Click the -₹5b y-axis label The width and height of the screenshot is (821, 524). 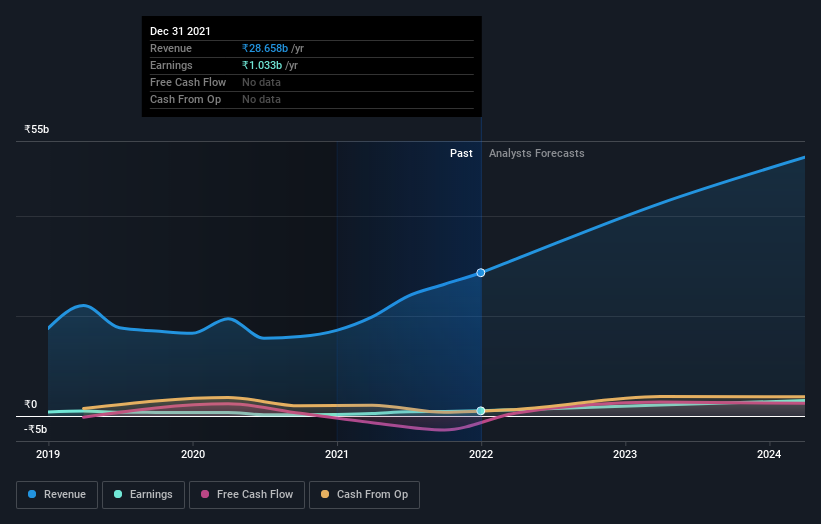(36, 429)
